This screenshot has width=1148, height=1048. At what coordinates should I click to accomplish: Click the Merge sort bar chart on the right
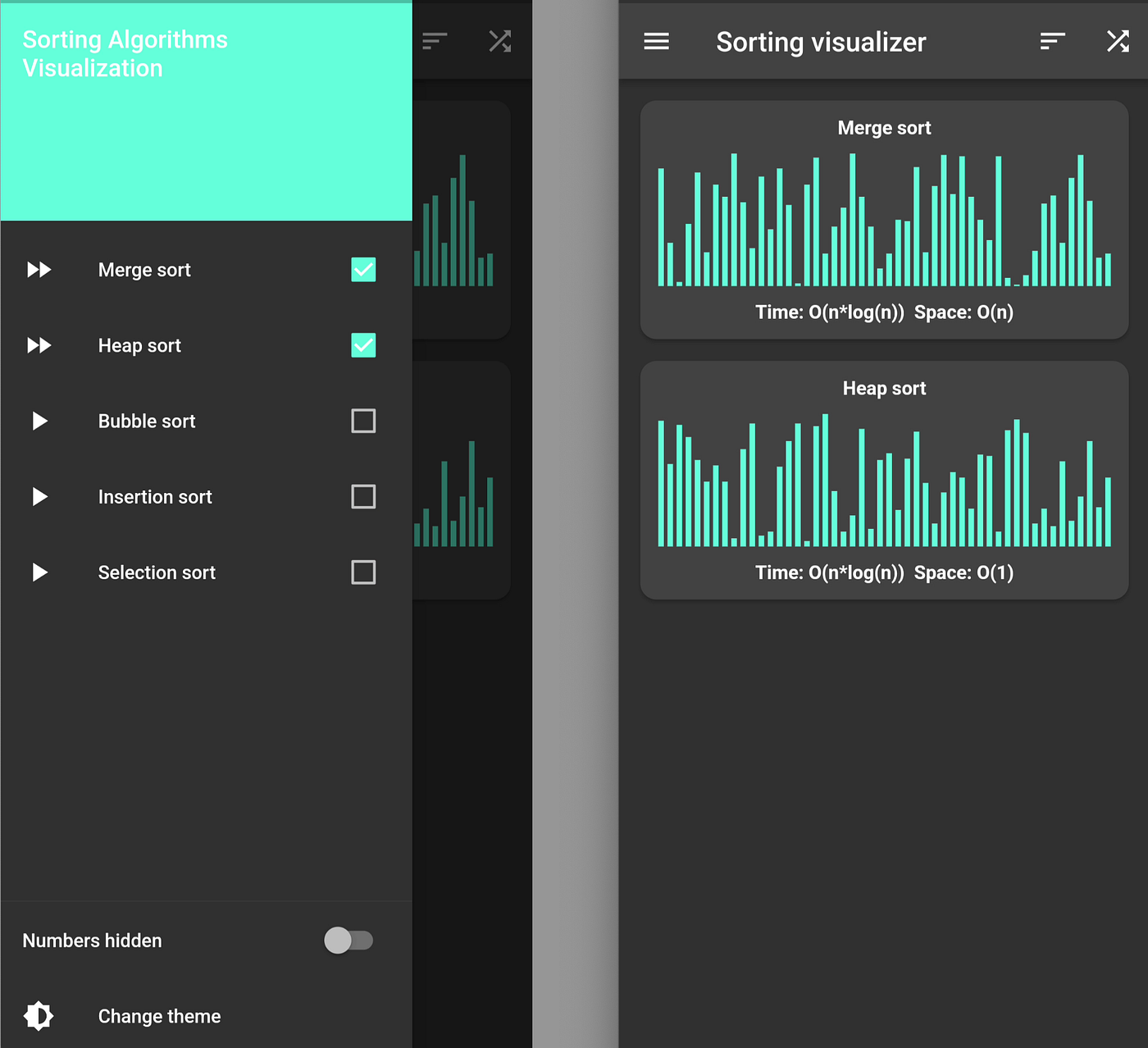[x=884, y=220]
